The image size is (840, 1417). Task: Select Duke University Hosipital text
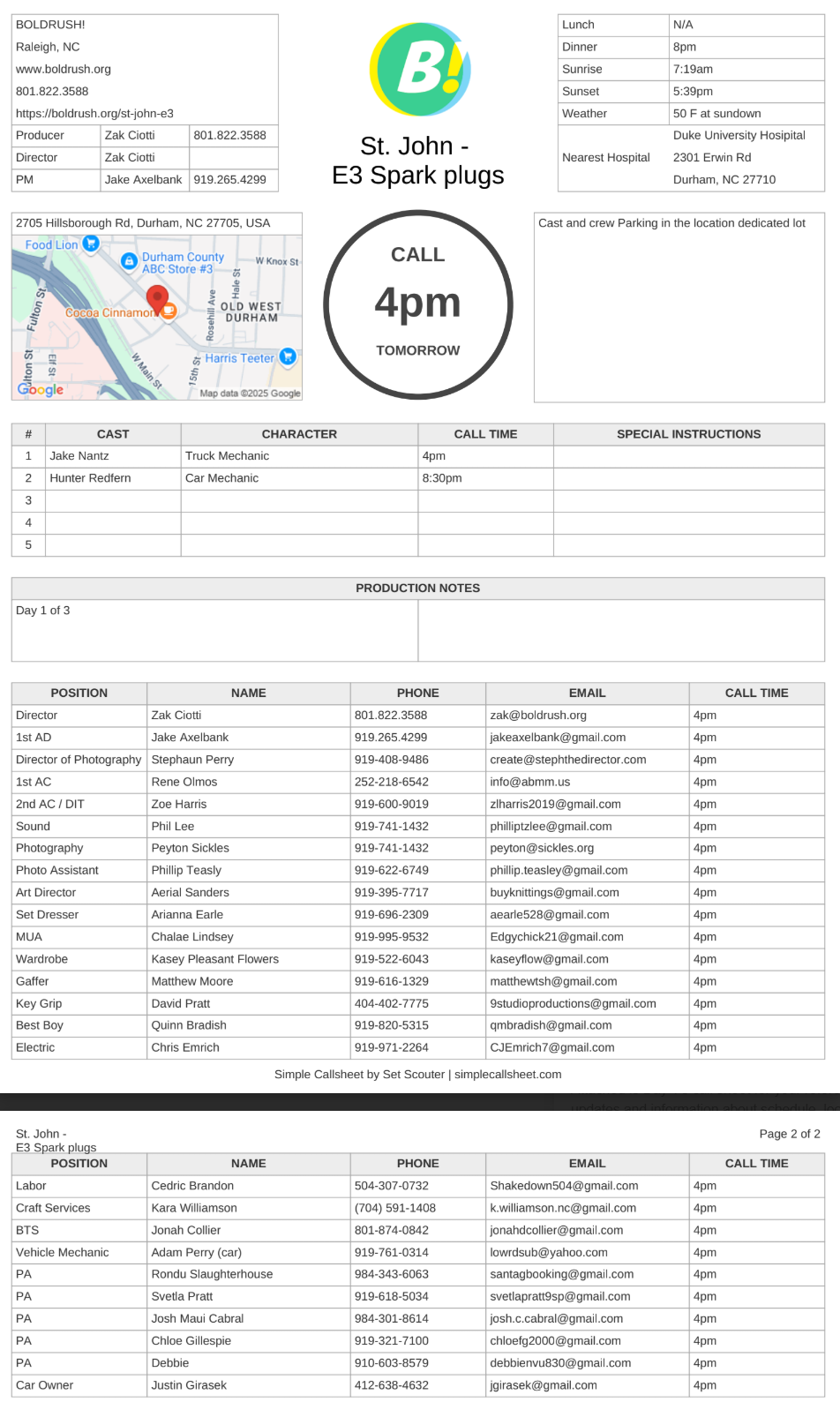[739, 135]
